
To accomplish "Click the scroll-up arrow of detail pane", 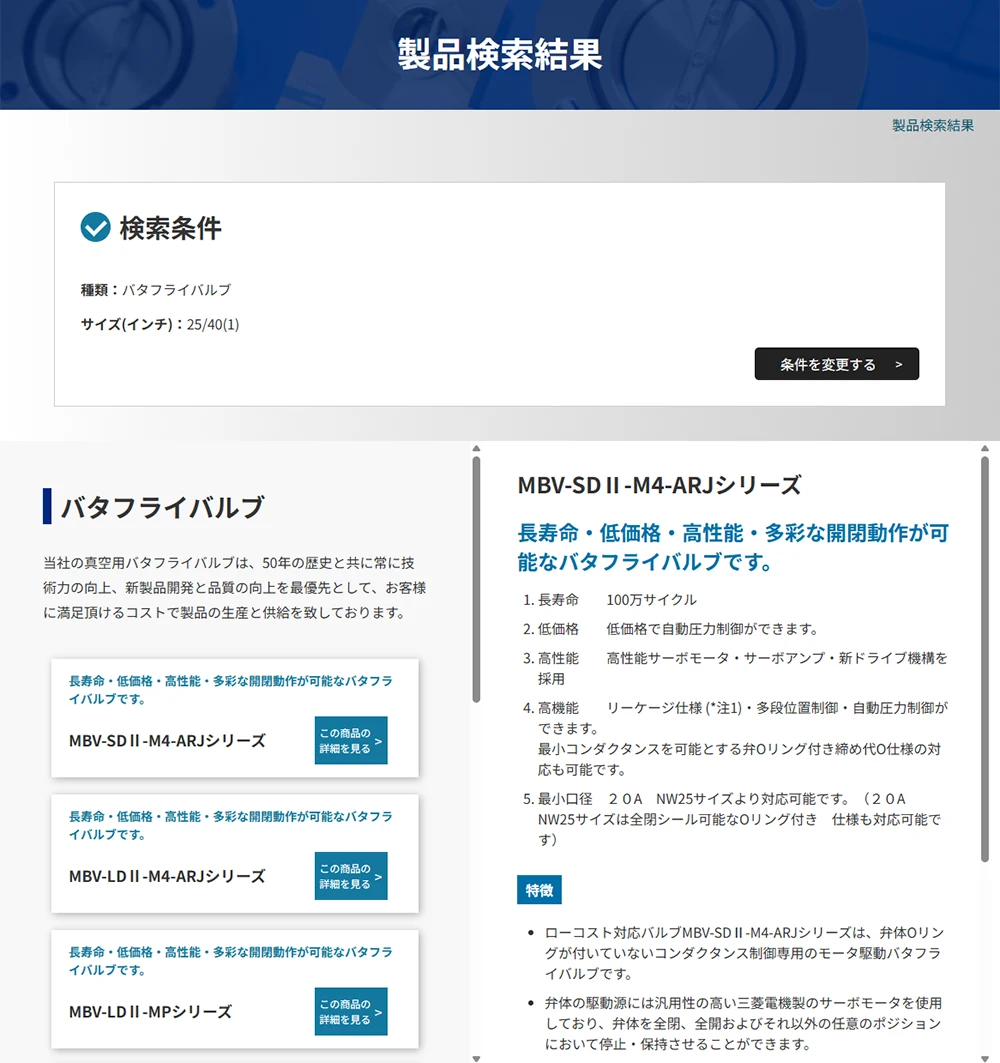I will [x=984, y=448].
